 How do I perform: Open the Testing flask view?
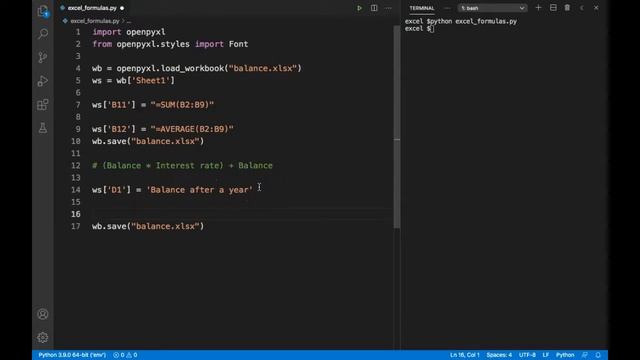pyautogui.click(x=43, y=128)
